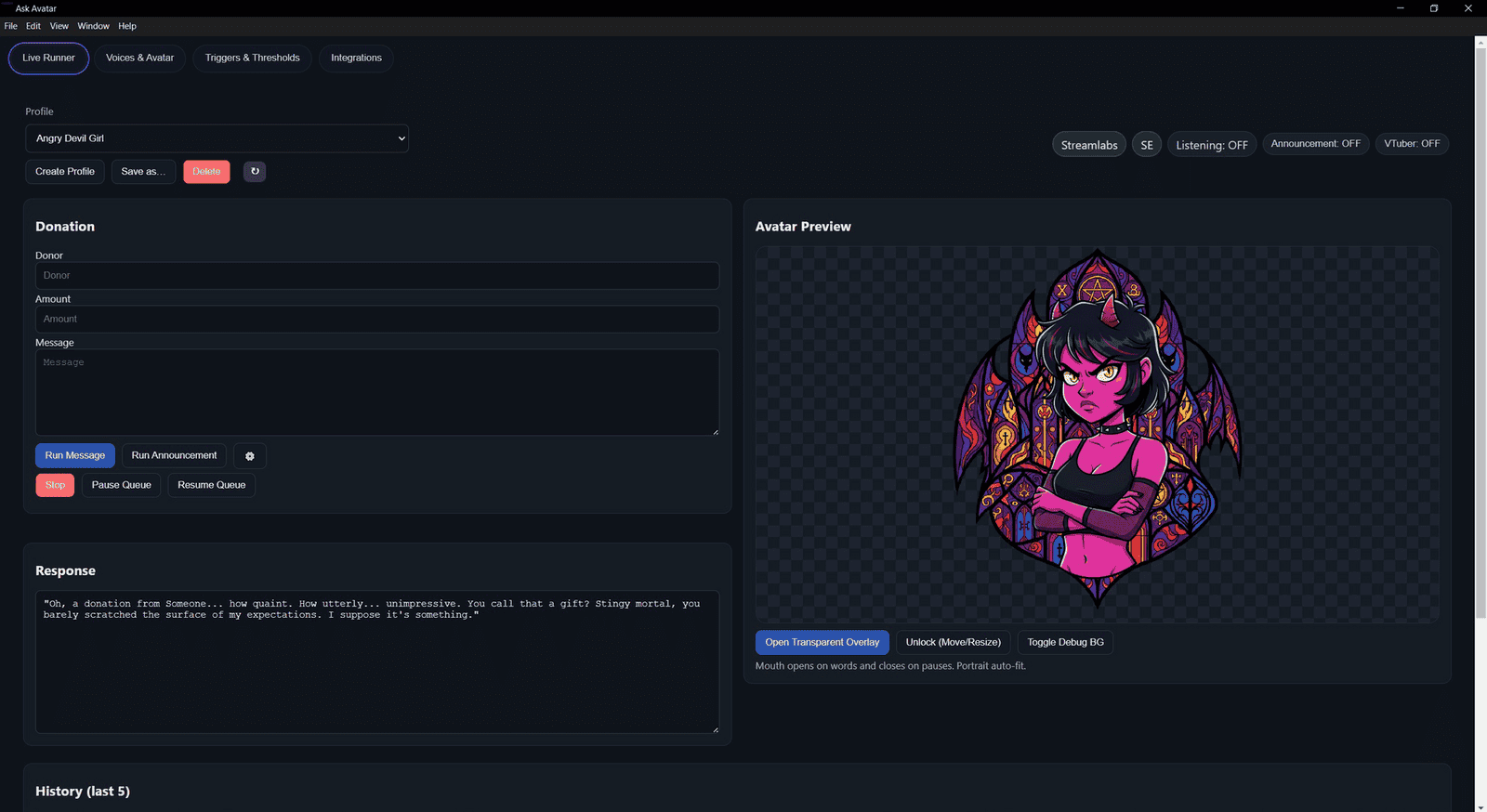Click the Donor input field
This screenshot has width=1487, height=812.
(376, 276)
